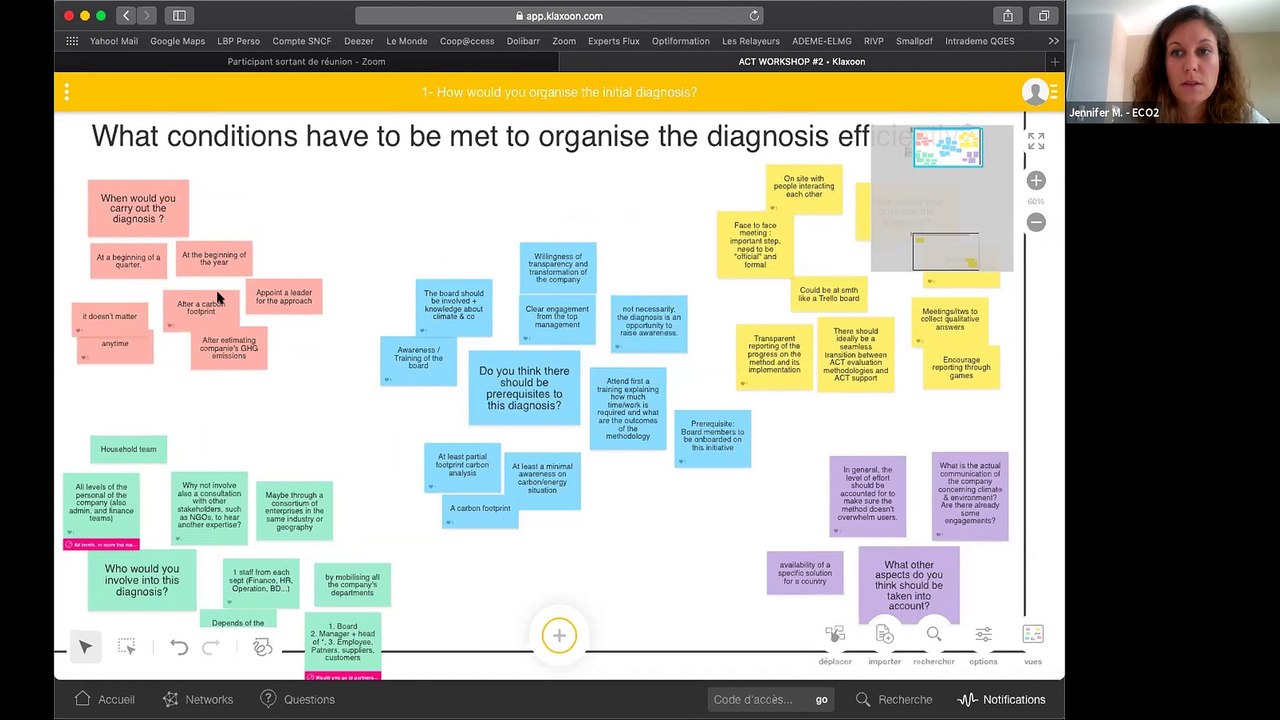Screen dimensions: 1280x720
Task: Go back in Safari history
Action: (126, 16)
